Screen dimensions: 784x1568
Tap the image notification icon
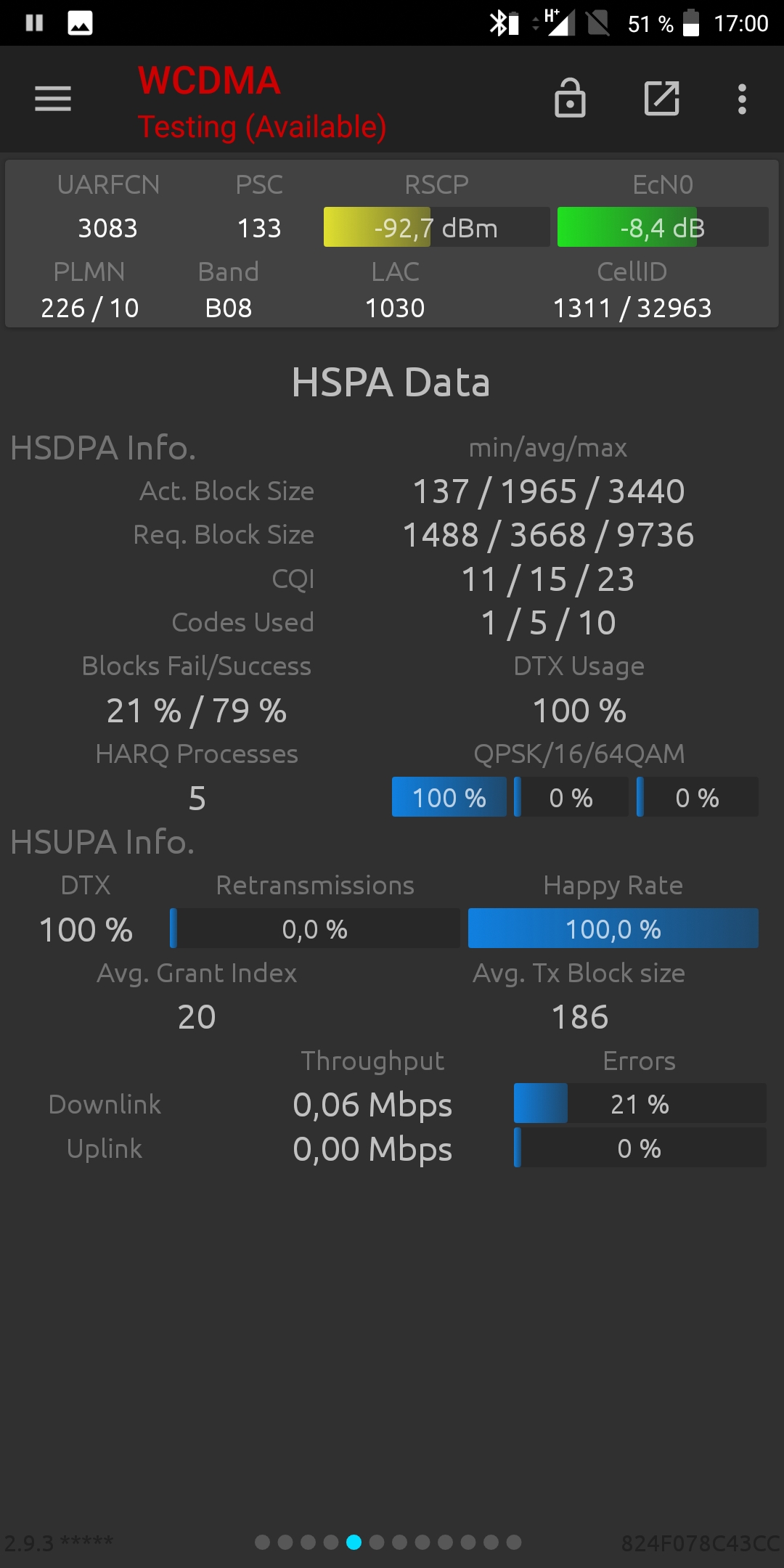pos(80,23)
